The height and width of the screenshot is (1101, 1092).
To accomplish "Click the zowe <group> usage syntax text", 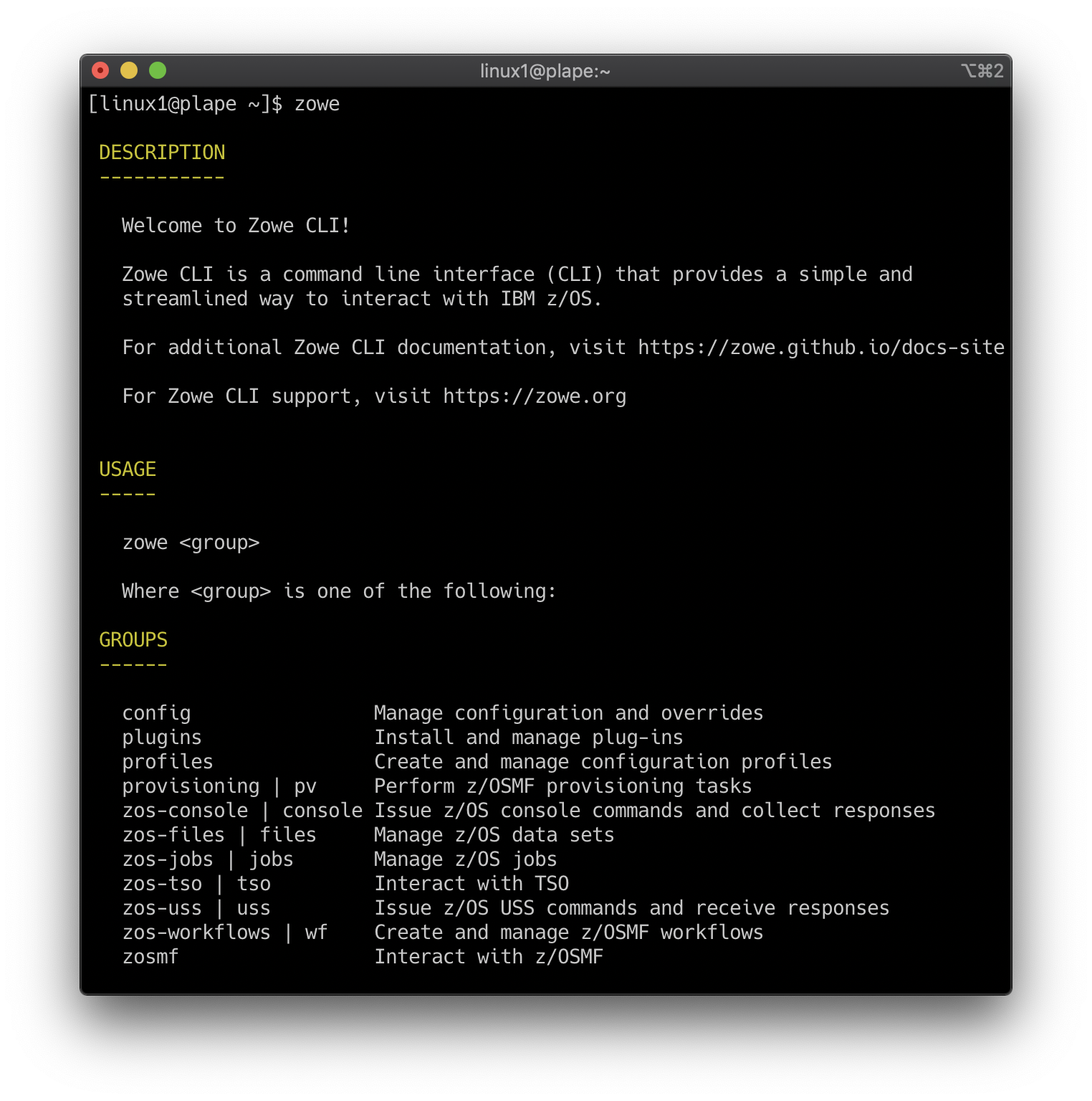I will click(190, 543).
